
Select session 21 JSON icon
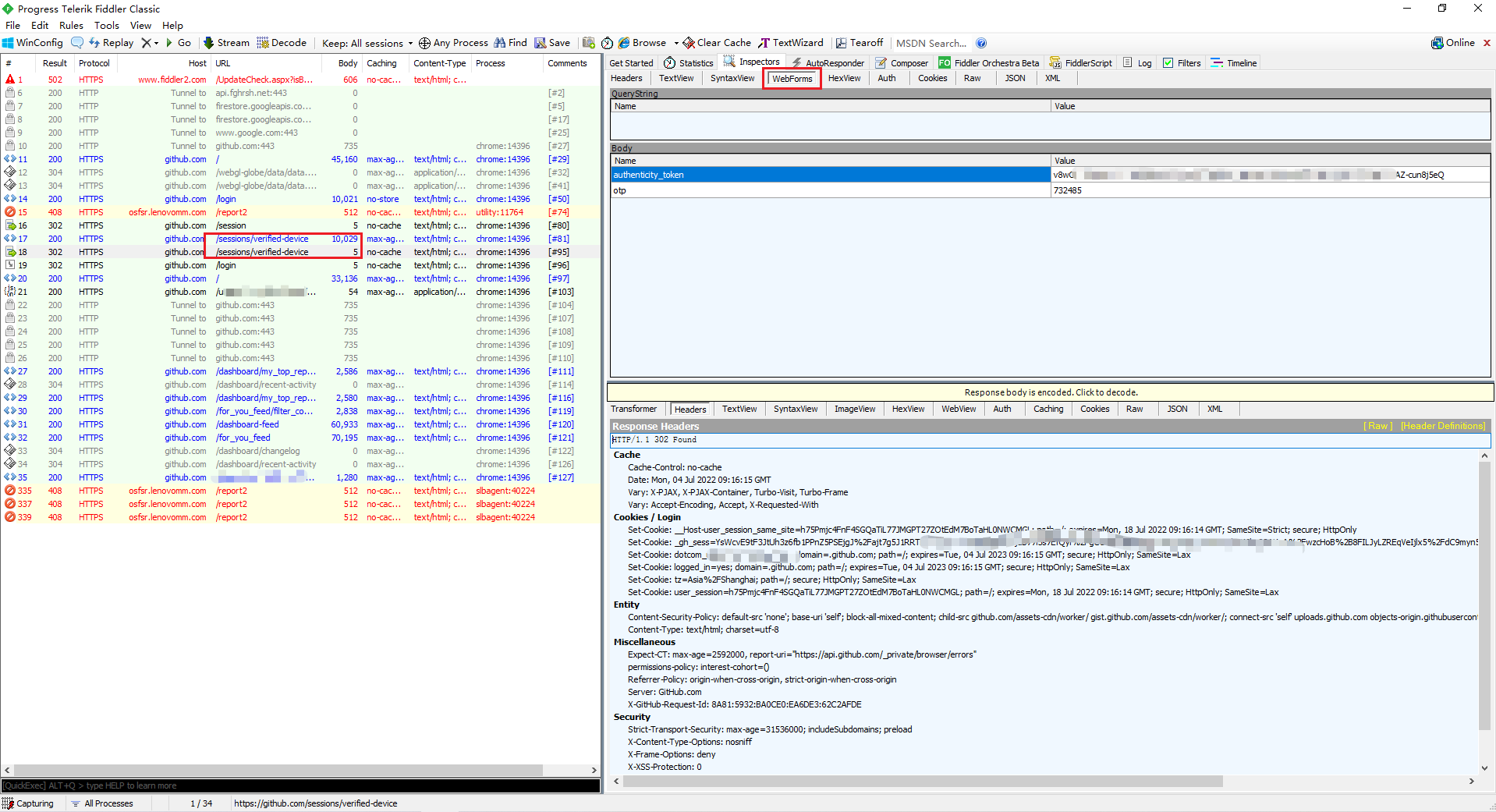coord(10,292)
